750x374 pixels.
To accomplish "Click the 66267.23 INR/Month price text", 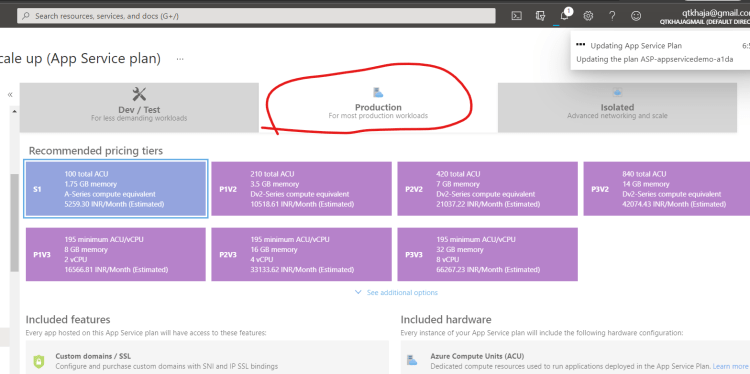I will [x=488, y=270].
